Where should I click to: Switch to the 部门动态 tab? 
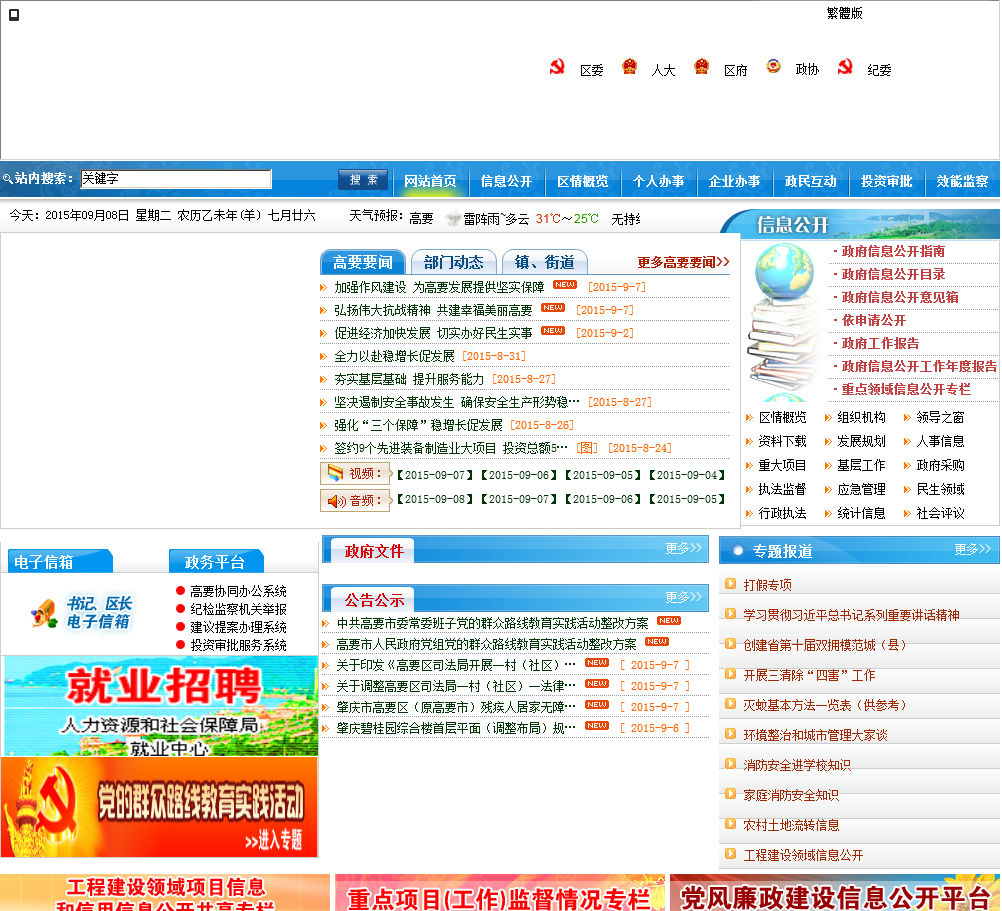454,262
